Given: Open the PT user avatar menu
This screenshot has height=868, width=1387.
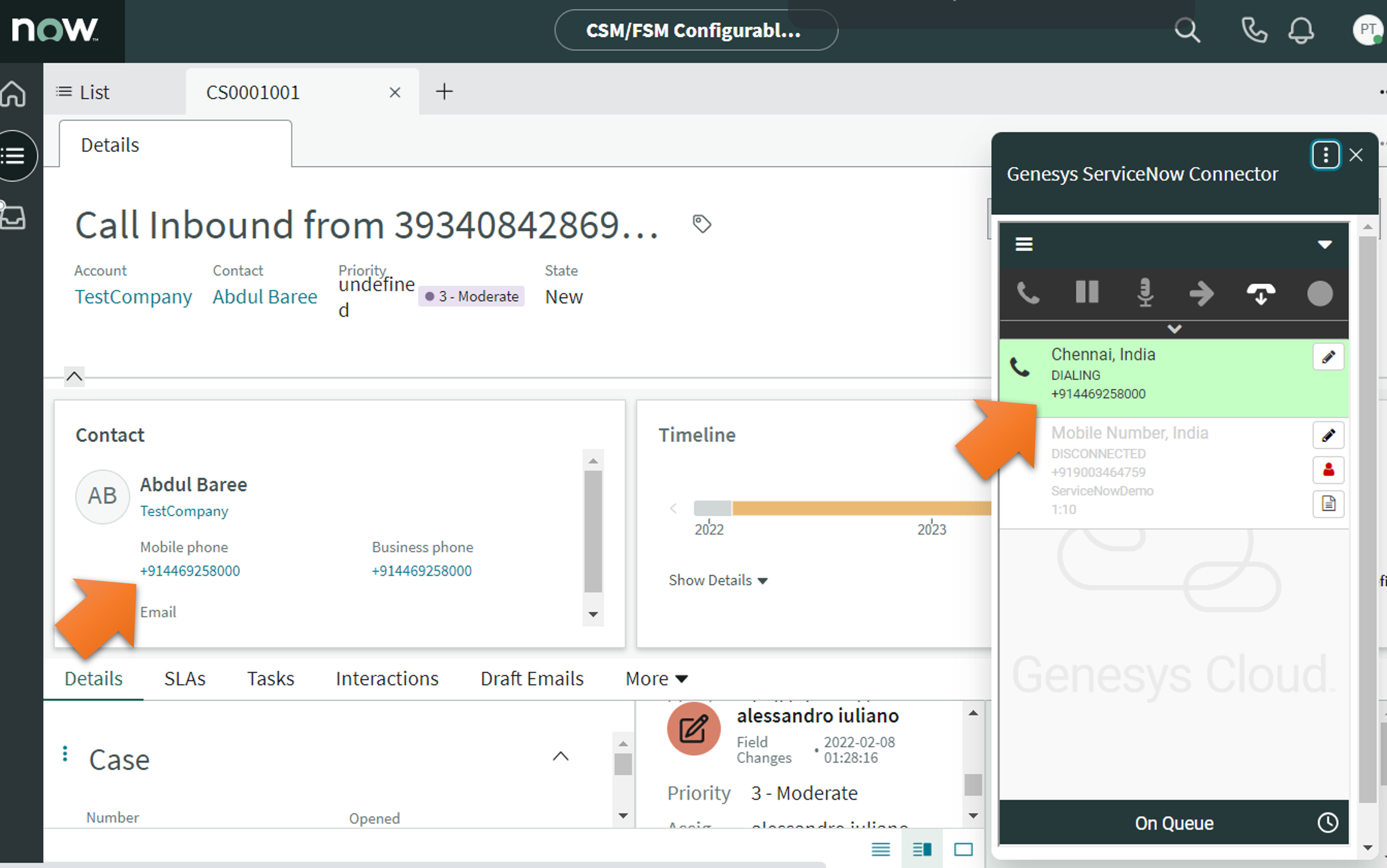Looking at the screenshot, I should point(1367,30).
